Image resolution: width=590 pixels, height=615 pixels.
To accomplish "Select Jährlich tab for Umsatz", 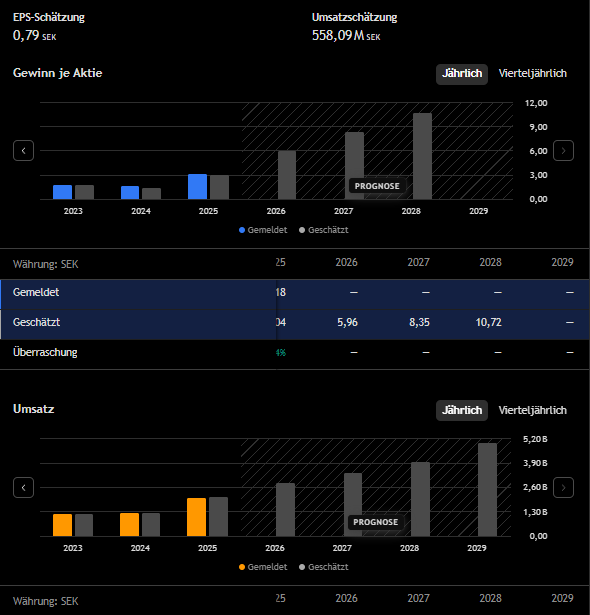I will (462, 410).
